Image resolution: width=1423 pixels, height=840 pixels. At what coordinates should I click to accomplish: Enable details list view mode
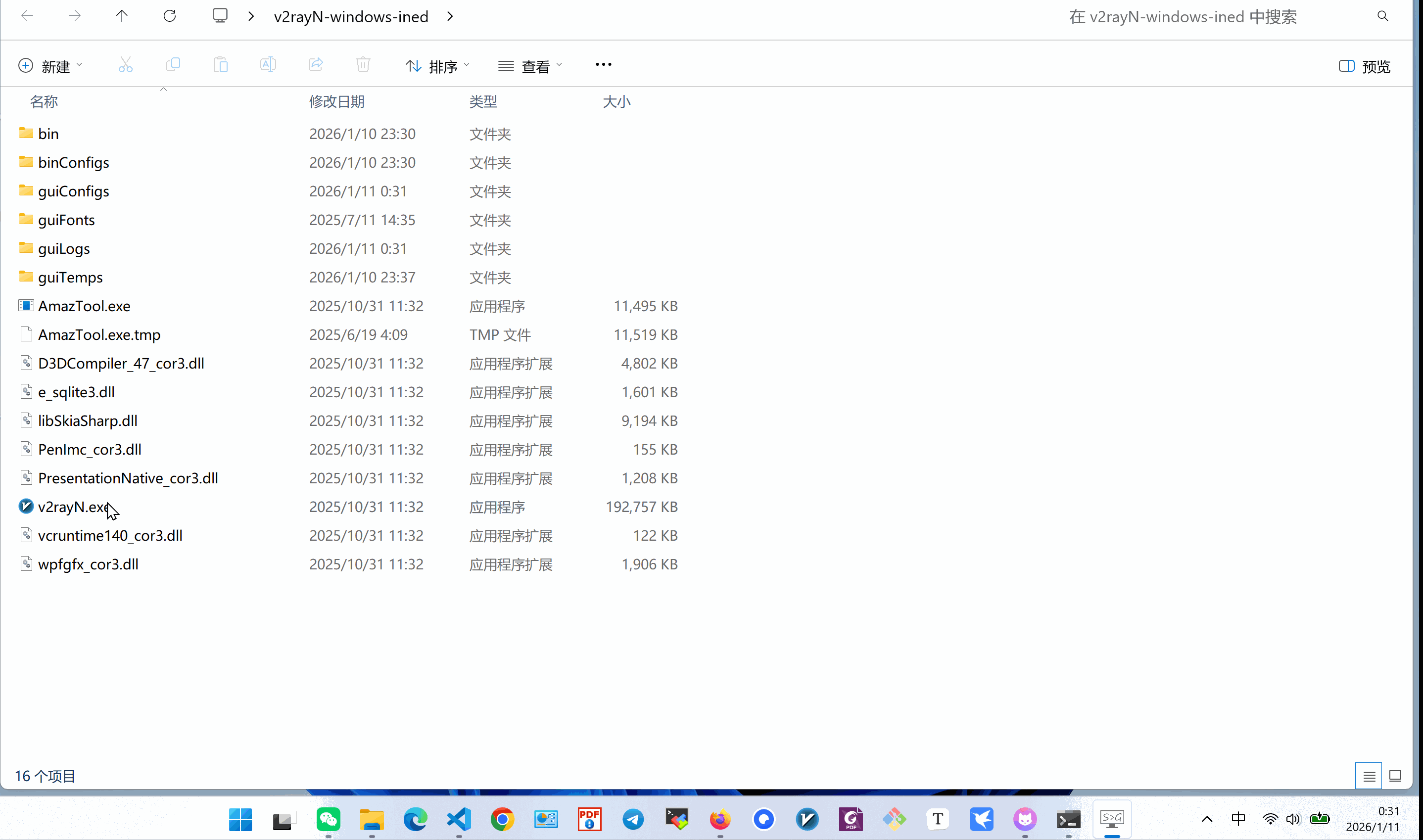coord(1369,776)
